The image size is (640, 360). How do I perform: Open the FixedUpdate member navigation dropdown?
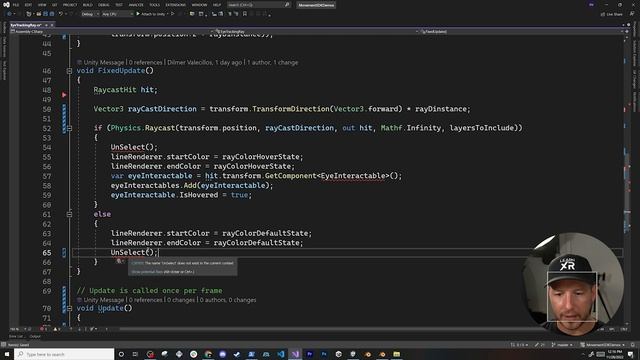[522, 31]
